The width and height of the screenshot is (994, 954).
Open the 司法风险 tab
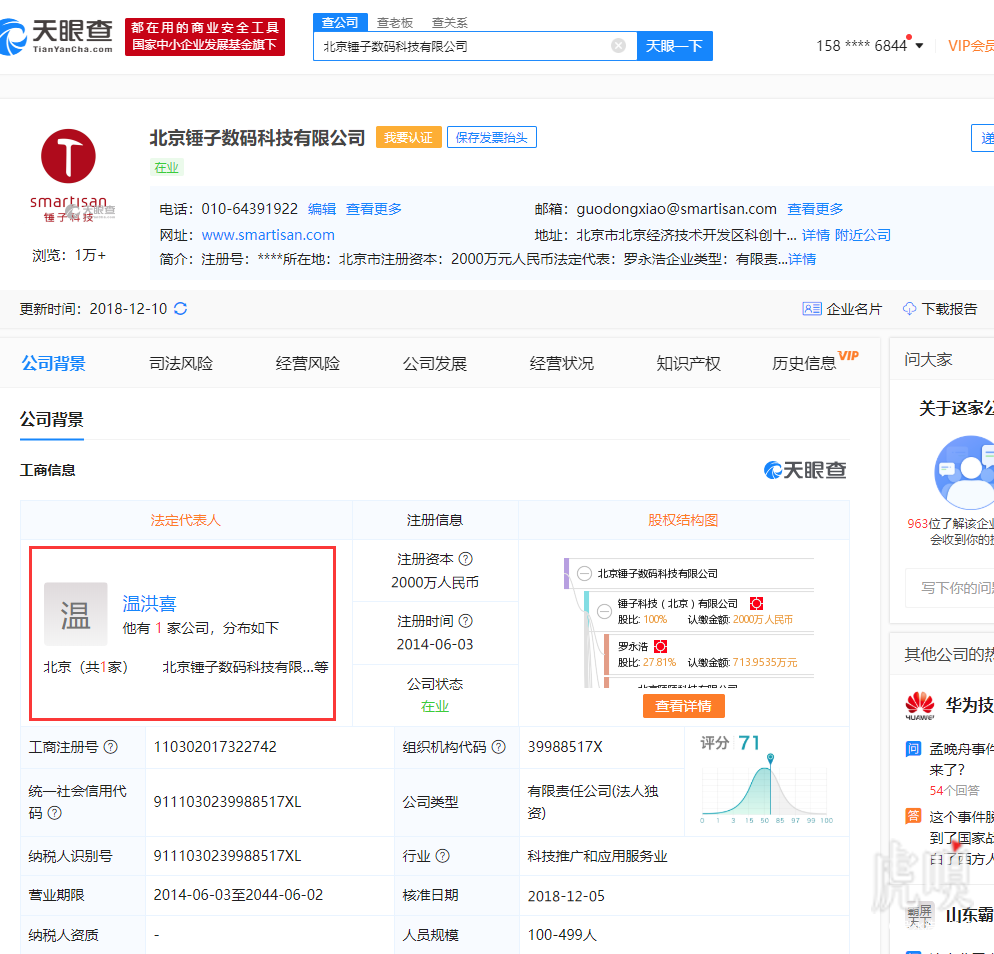click(x=181, y=363)
